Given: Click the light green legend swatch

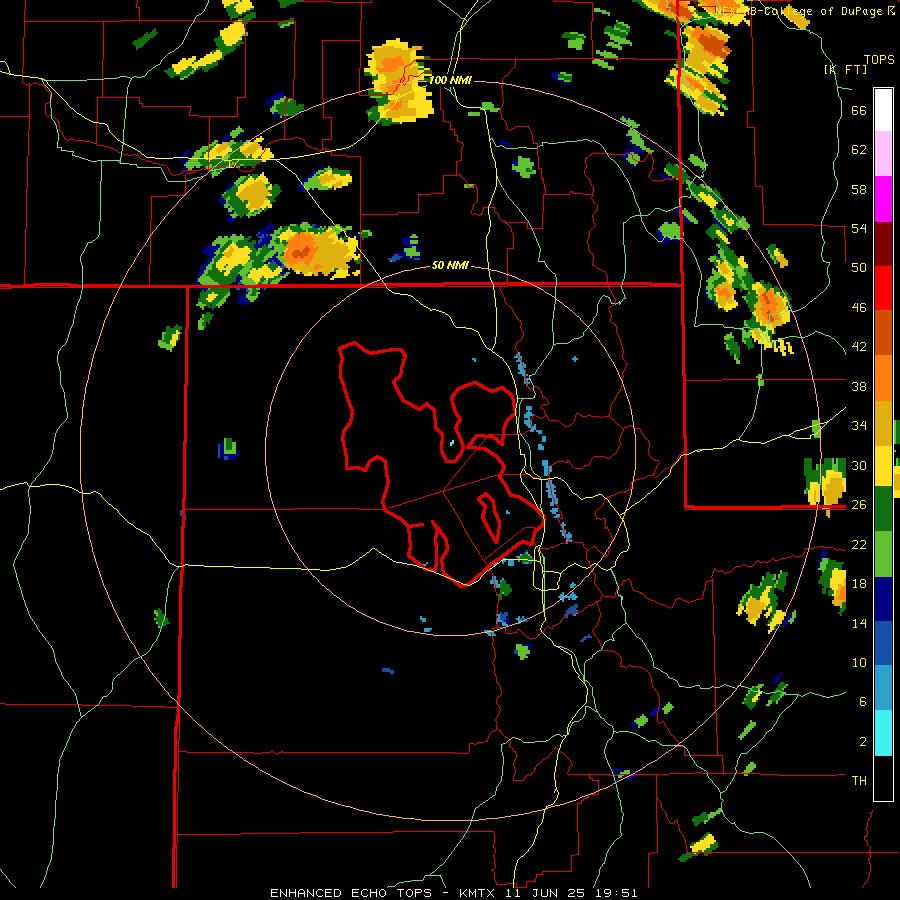Looking at the screenshot, I should [883, 554].
